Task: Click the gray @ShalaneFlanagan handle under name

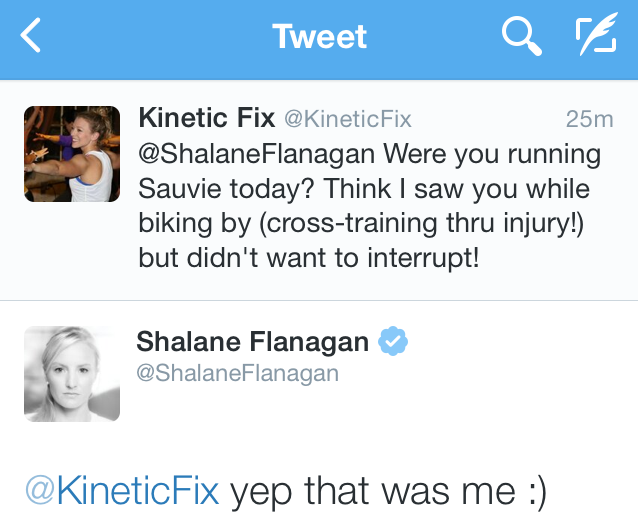Action: 237,374
